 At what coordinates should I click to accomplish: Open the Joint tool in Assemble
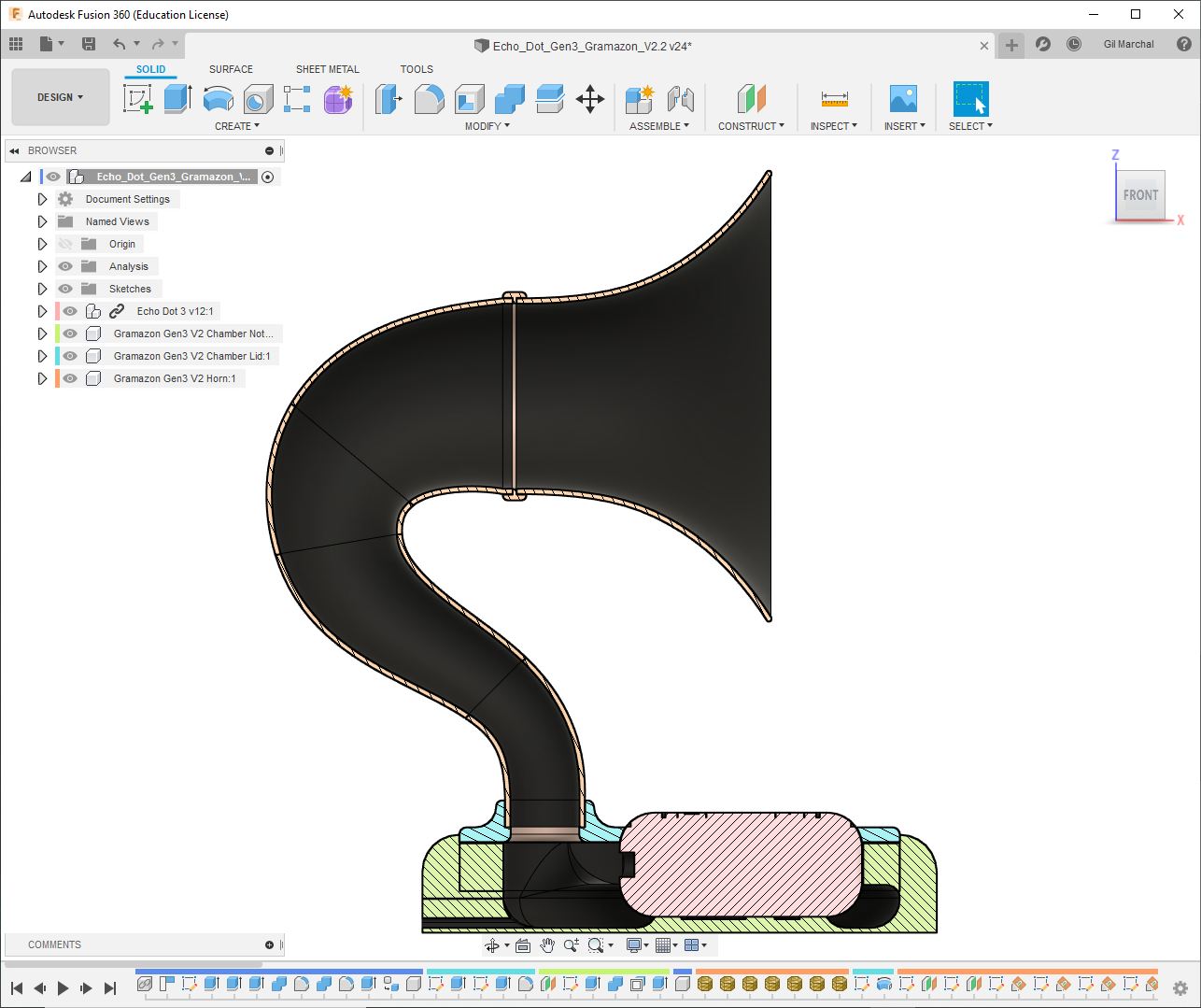[681, 98]
